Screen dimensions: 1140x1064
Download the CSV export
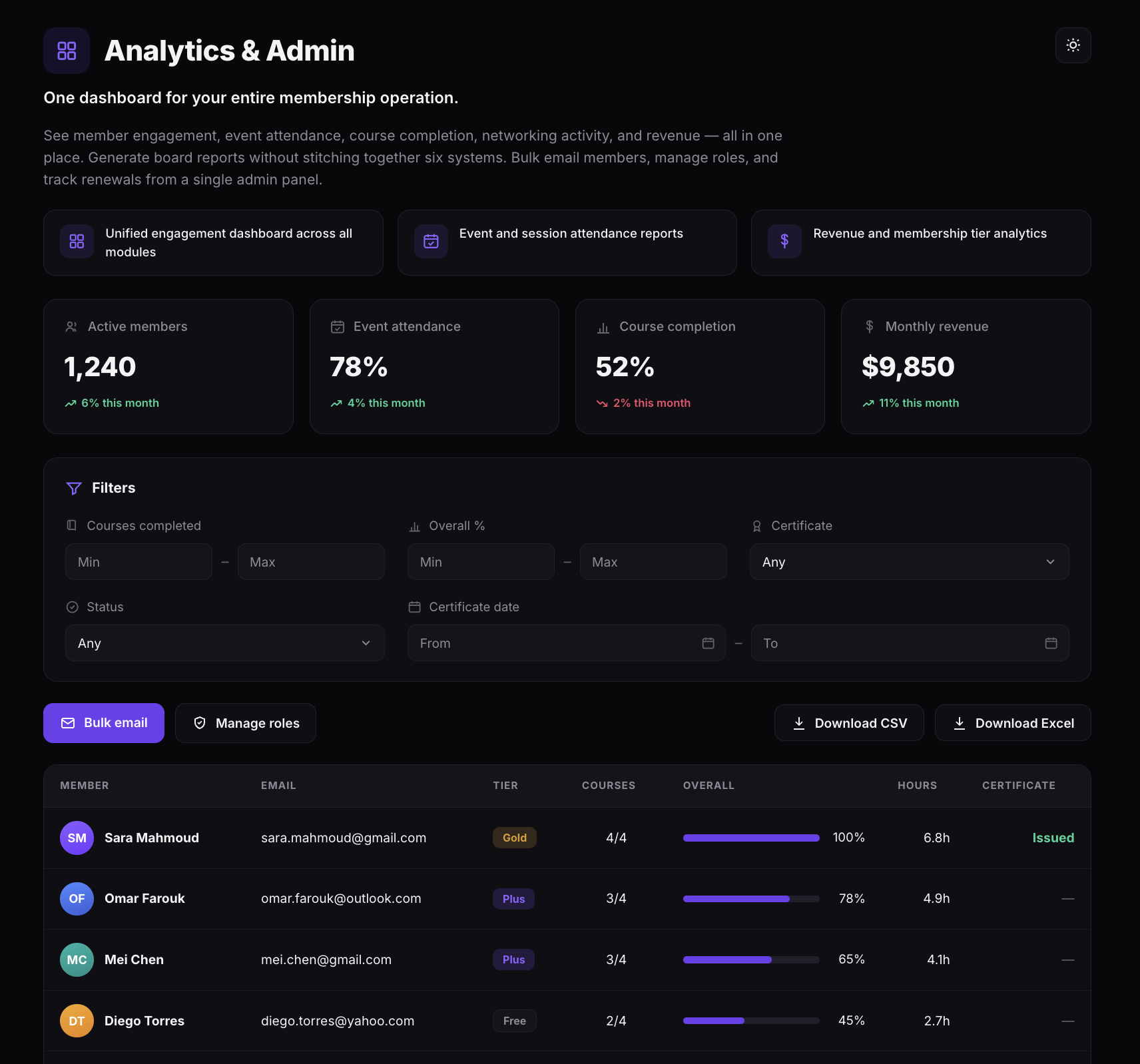pos(849,723)
